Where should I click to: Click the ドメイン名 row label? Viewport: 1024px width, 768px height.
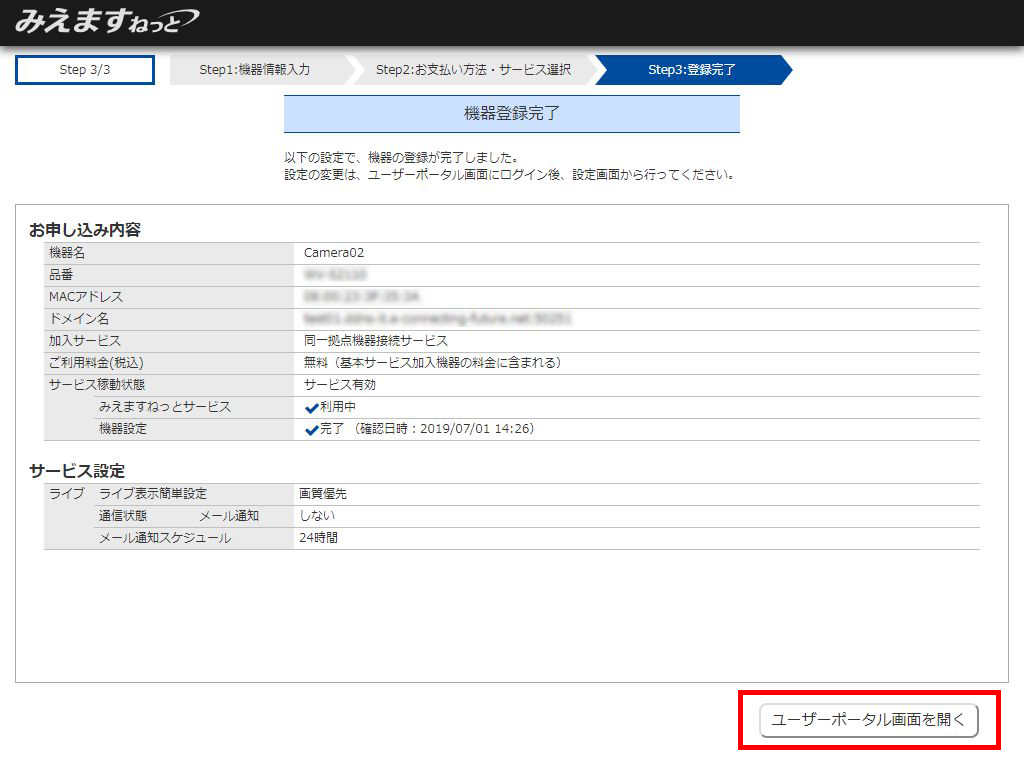pyautogui.click(x=79, y=319)
